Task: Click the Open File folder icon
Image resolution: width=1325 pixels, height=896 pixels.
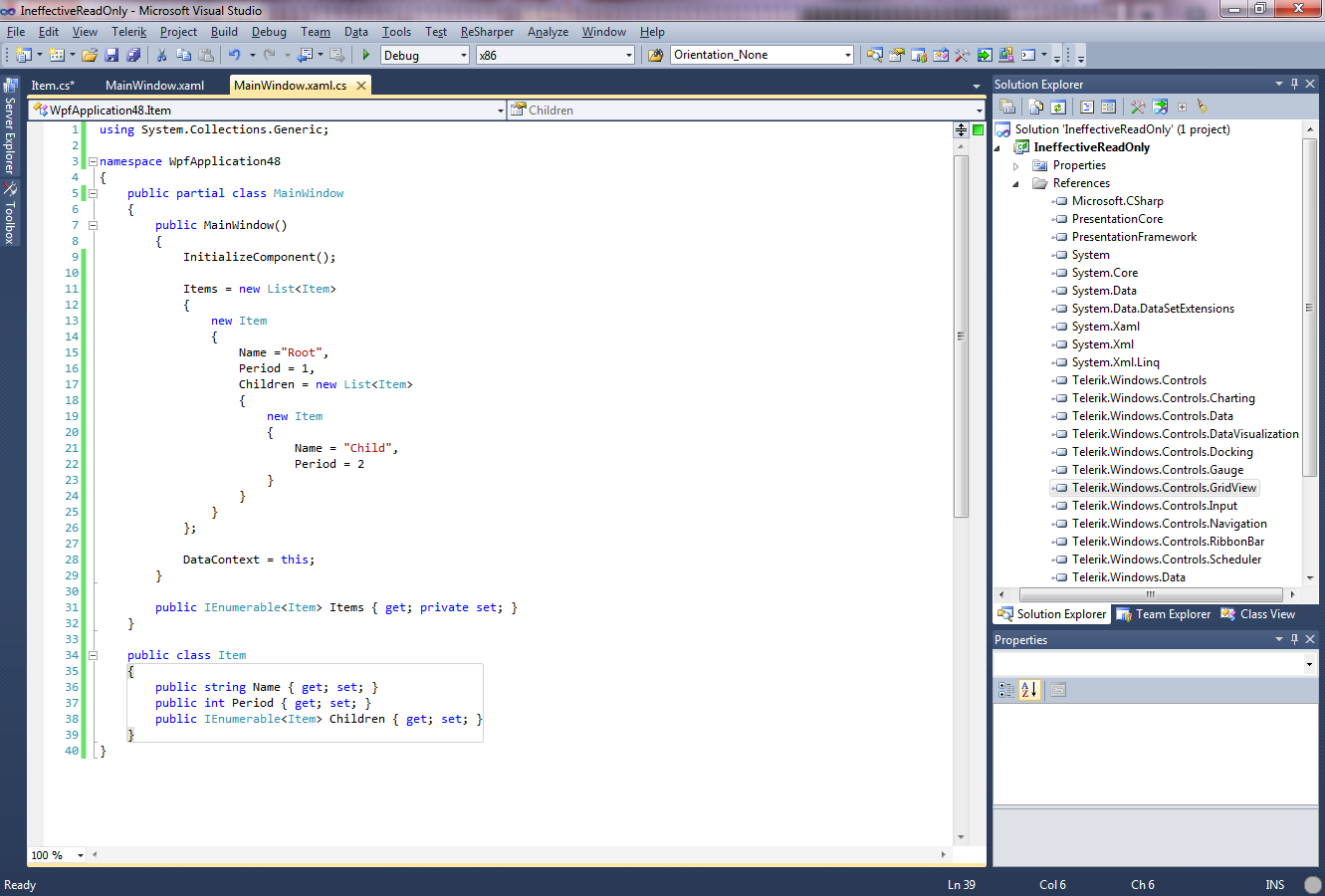Action: pyautogui.click(x=90, y=56)
